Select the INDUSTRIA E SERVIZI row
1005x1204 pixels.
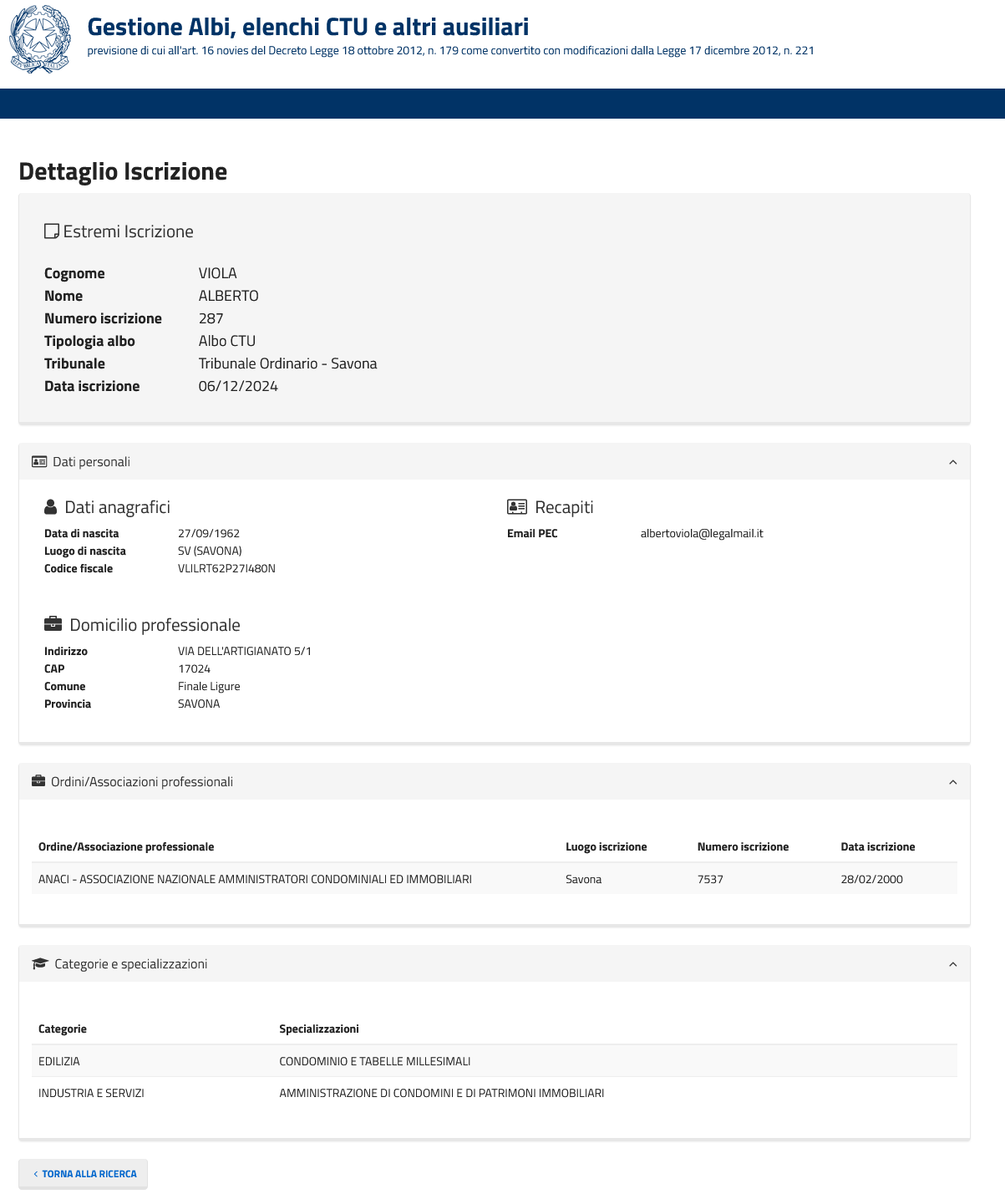pos(493,1093)
